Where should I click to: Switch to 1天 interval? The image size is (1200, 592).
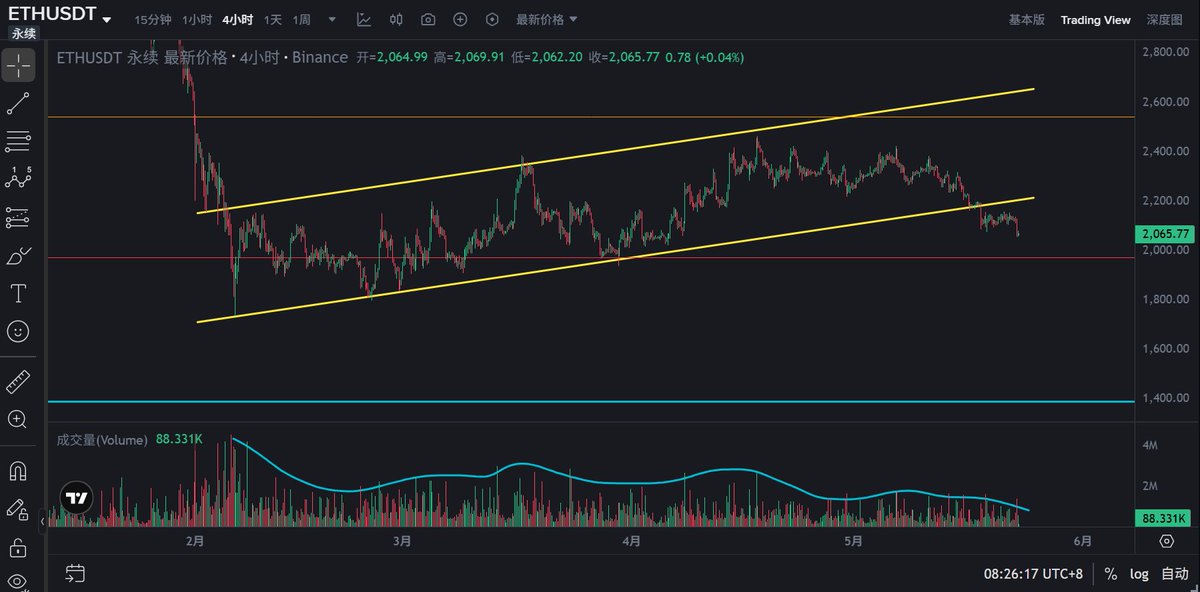pyautogui.click(x=272, y=20)
